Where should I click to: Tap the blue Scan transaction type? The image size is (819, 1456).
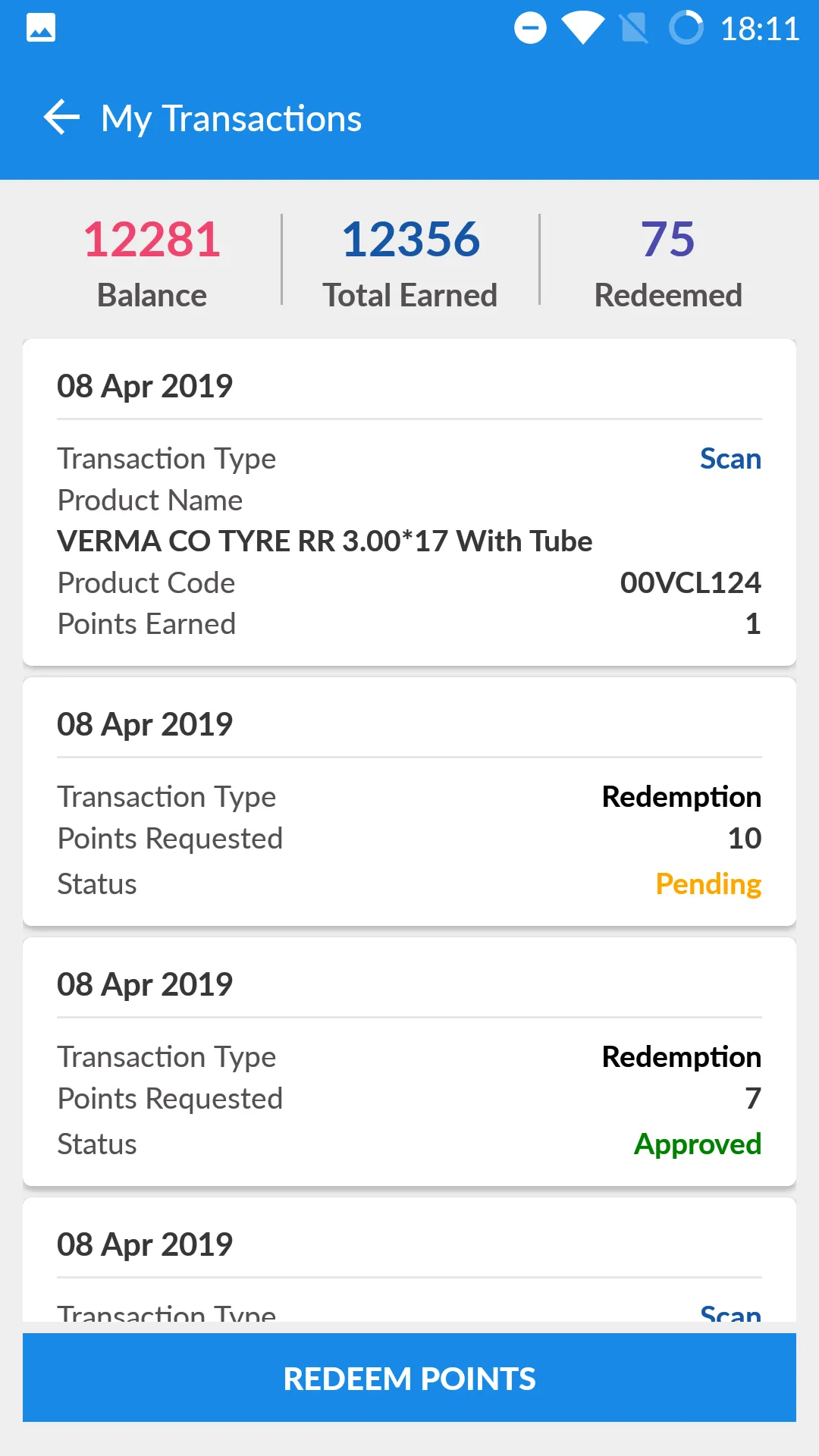coord(730,459)
